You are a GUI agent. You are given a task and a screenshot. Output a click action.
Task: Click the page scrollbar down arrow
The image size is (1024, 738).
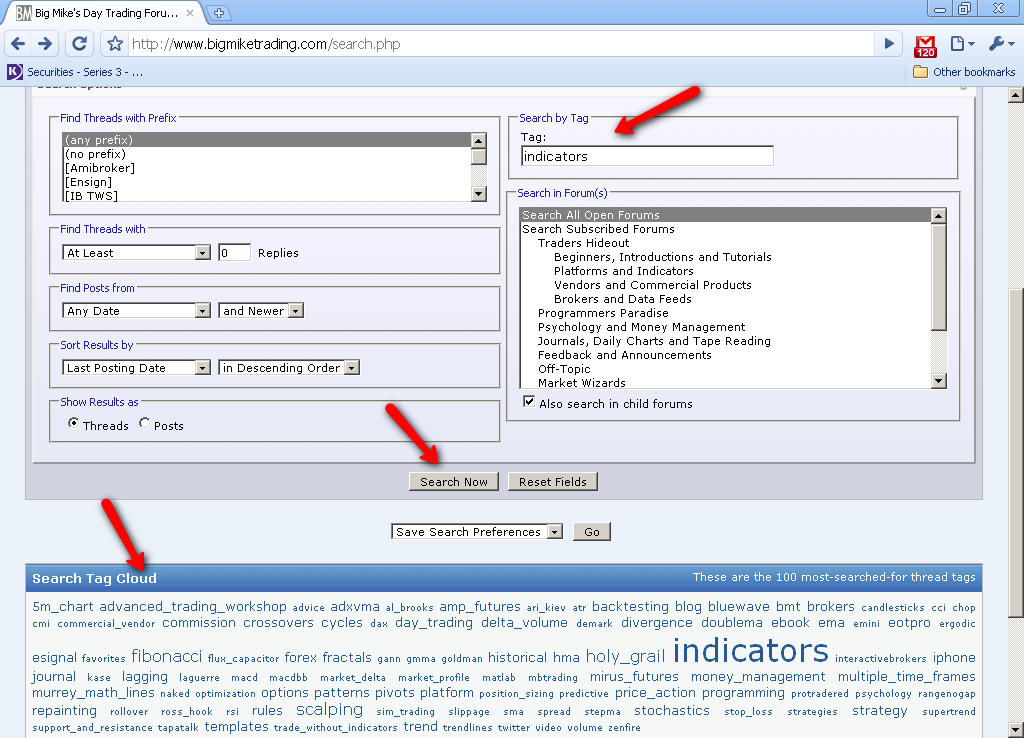[1016, 730]
